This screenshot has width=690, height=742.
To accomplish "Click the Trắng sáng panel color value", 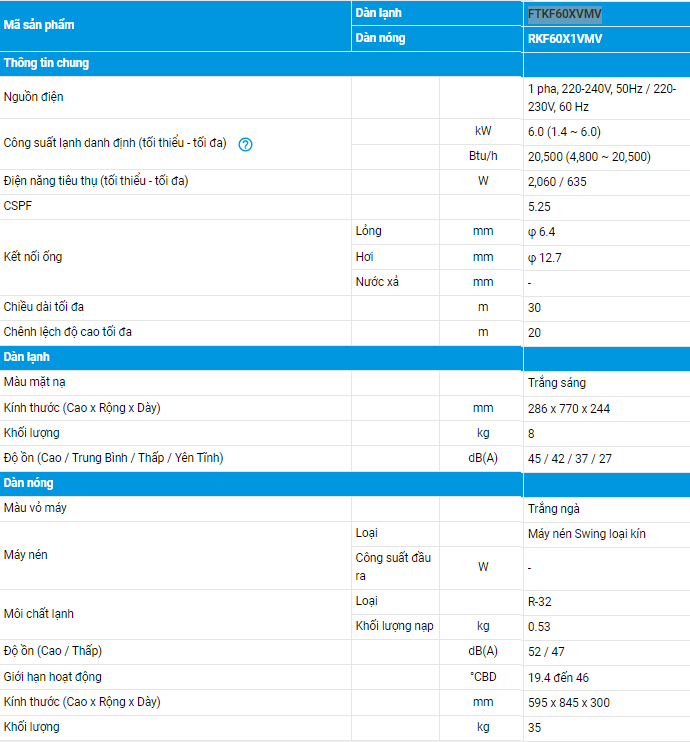I will (x=557, y=383).
